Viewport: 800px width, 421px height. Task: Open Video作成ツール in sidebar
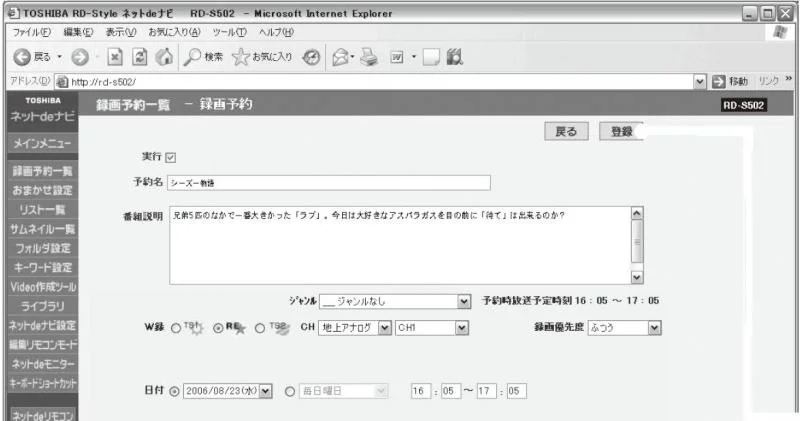tap(42, 287)
